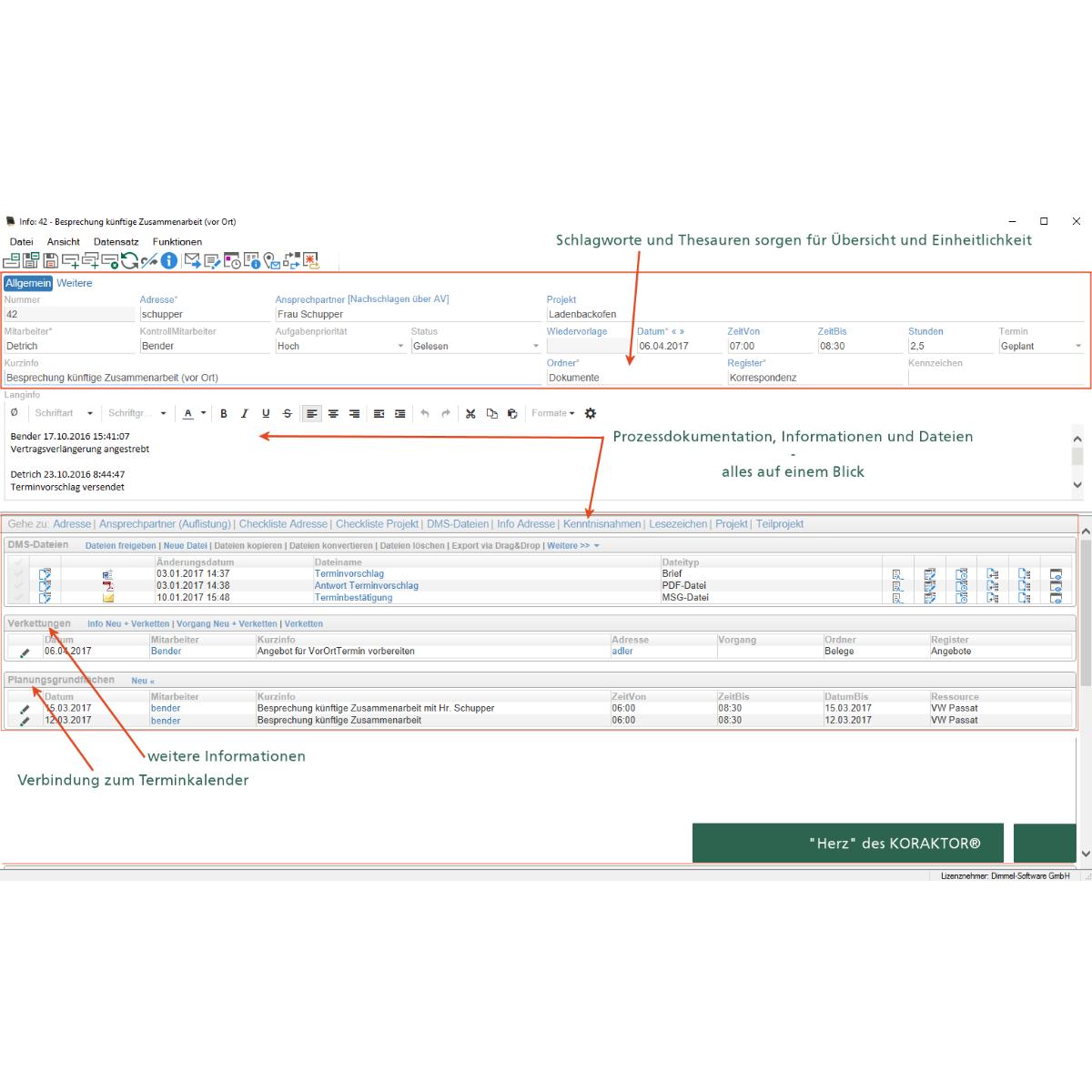Open the font color dropdown arrow
Screen dimensions: 1092x1092
(203, 414)
